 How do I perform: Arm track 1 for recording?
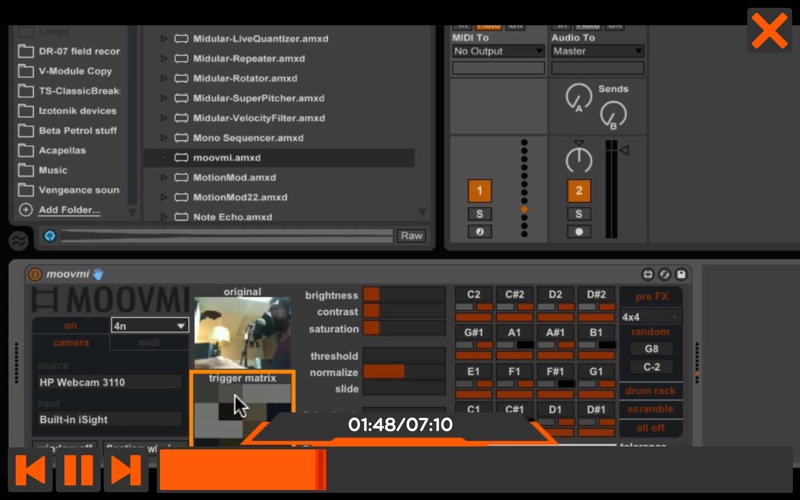tap(479, 232)
